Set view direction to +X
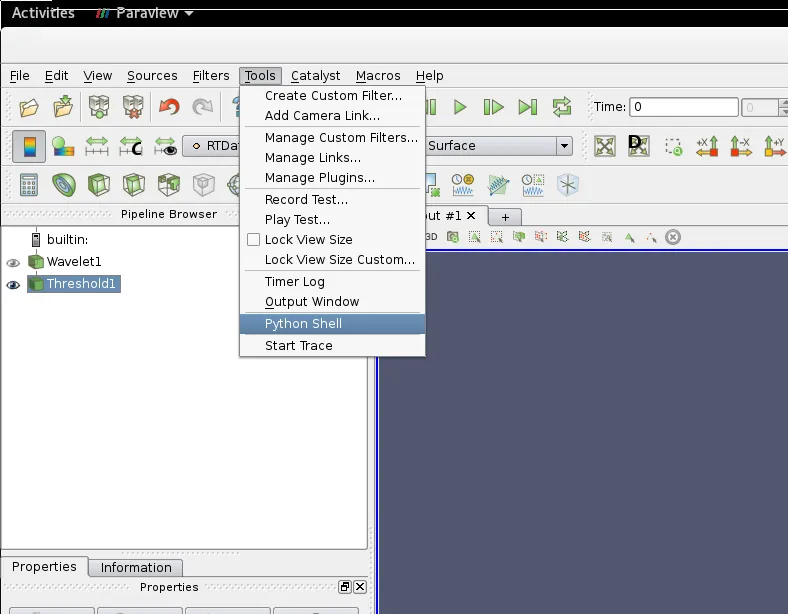 pos(707,146)
